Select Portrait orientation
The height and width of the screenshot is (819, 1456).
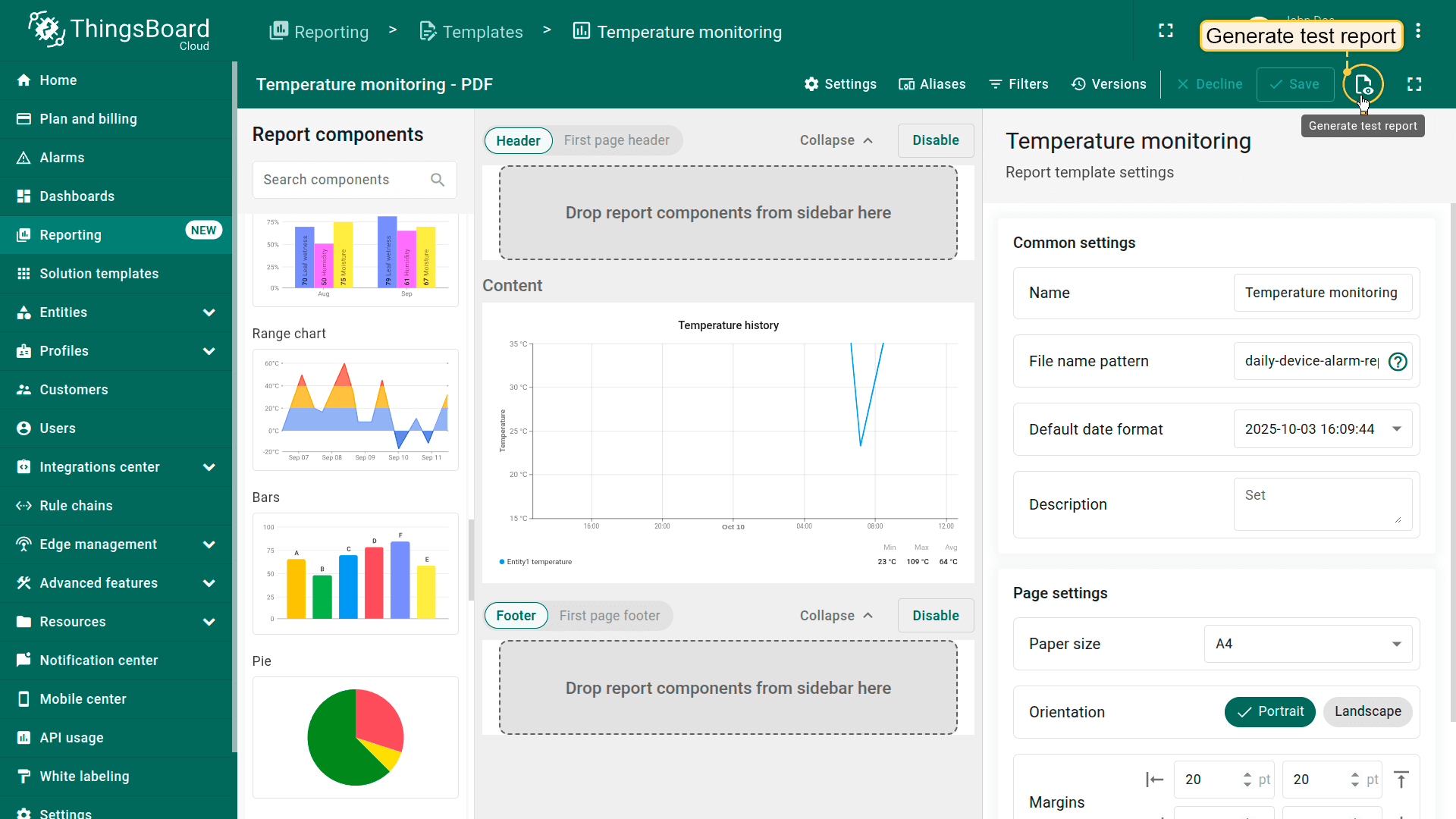tap(1269, 712)
